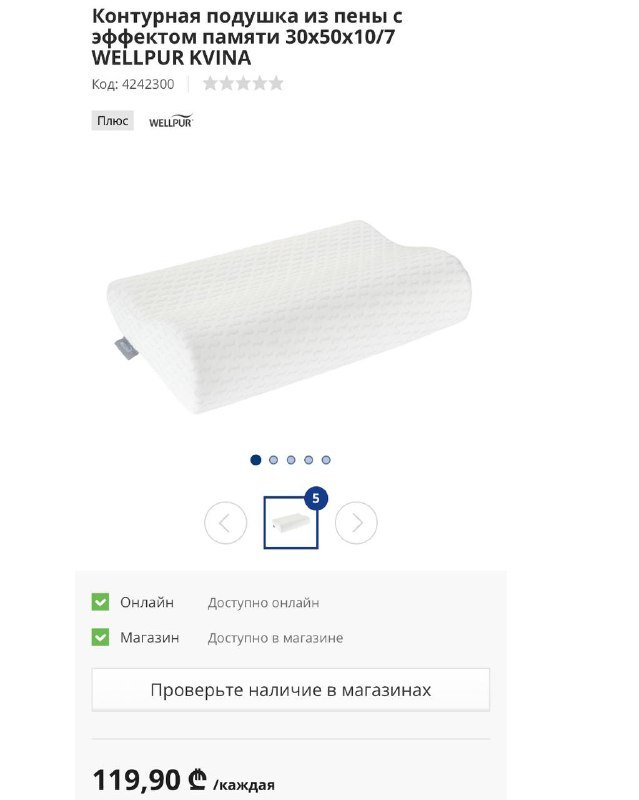Select the fifth carousel dot indicator
This screenshot has height=800, width=639.
[326, 460]
